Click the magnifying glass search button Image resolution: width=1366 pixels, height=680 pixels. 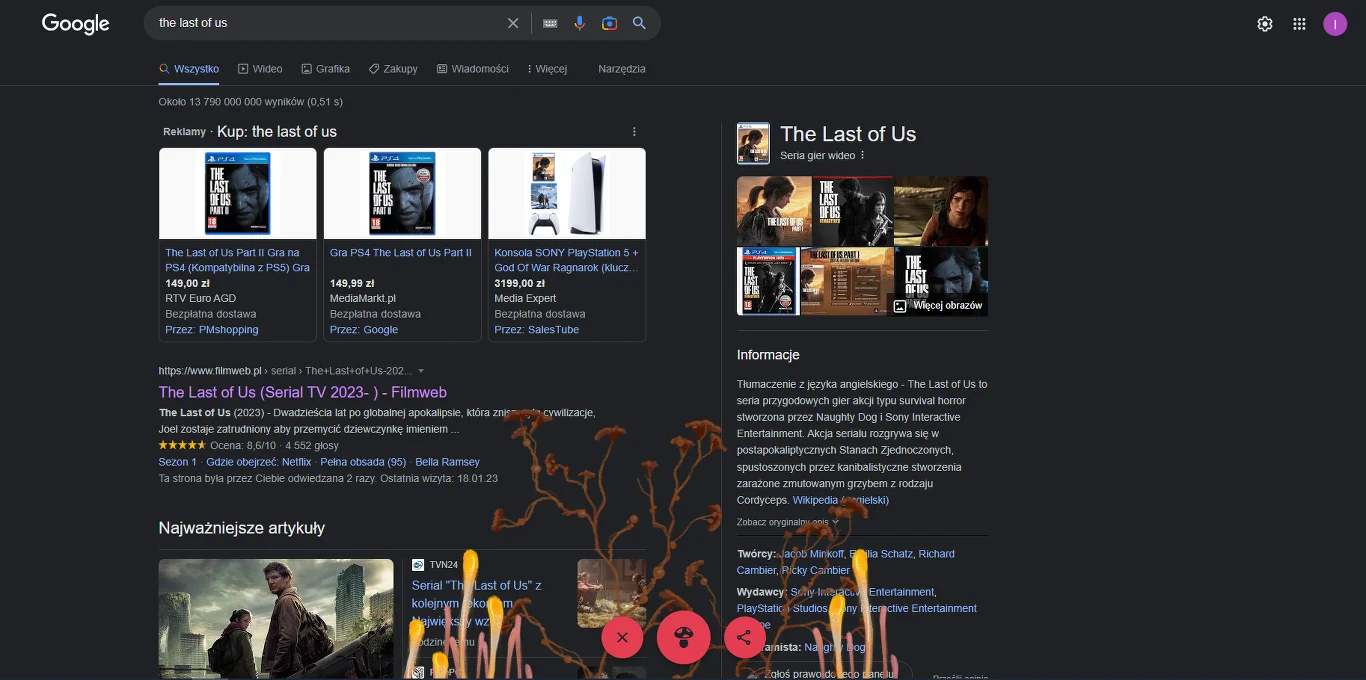(x=640, y=23)
